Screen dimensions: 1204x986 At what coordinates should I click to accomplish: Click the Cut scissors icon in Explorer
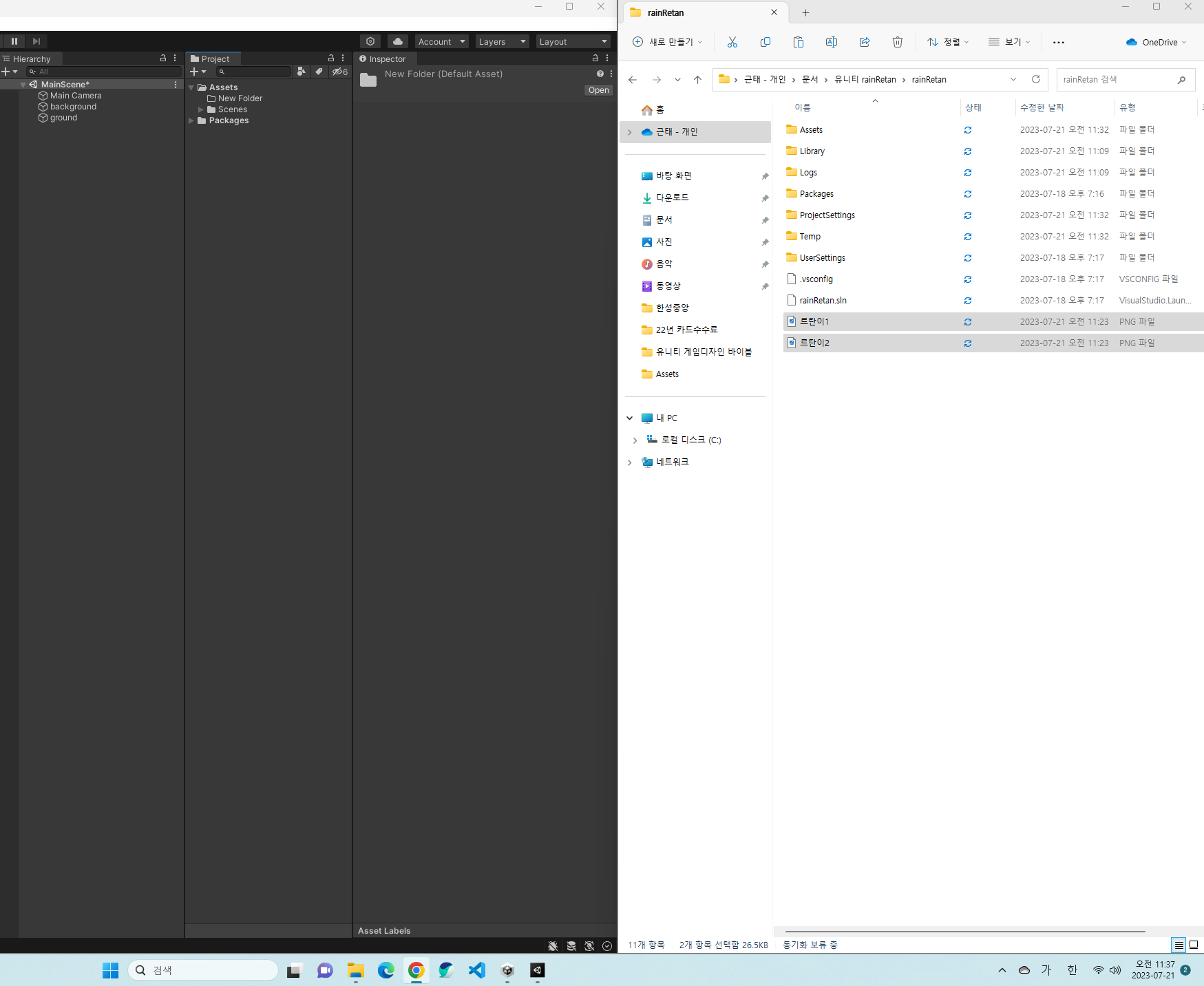tap(732, 42)
